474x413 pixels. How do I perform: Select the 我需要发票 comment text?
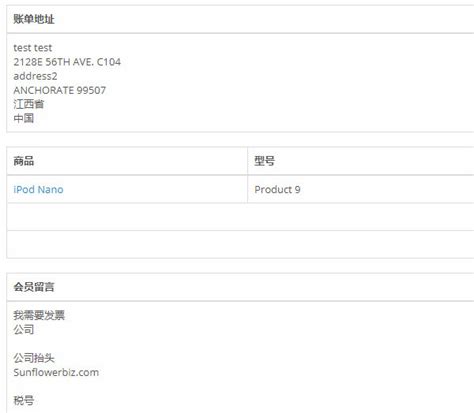[x=39, y=315]
